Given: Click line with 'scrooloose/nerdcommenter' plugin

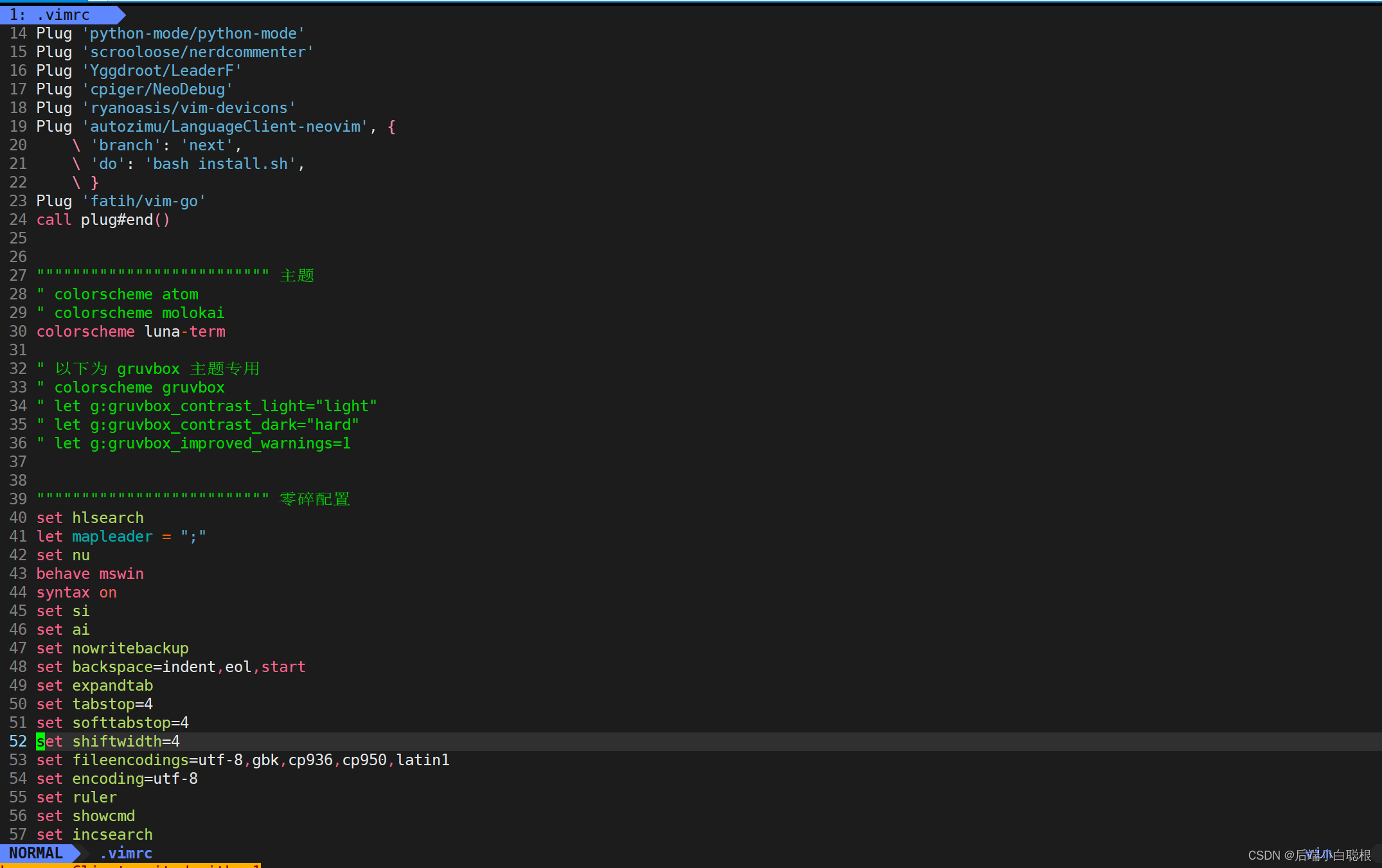Looking at the screenshot, I should [x=175, y=52].
